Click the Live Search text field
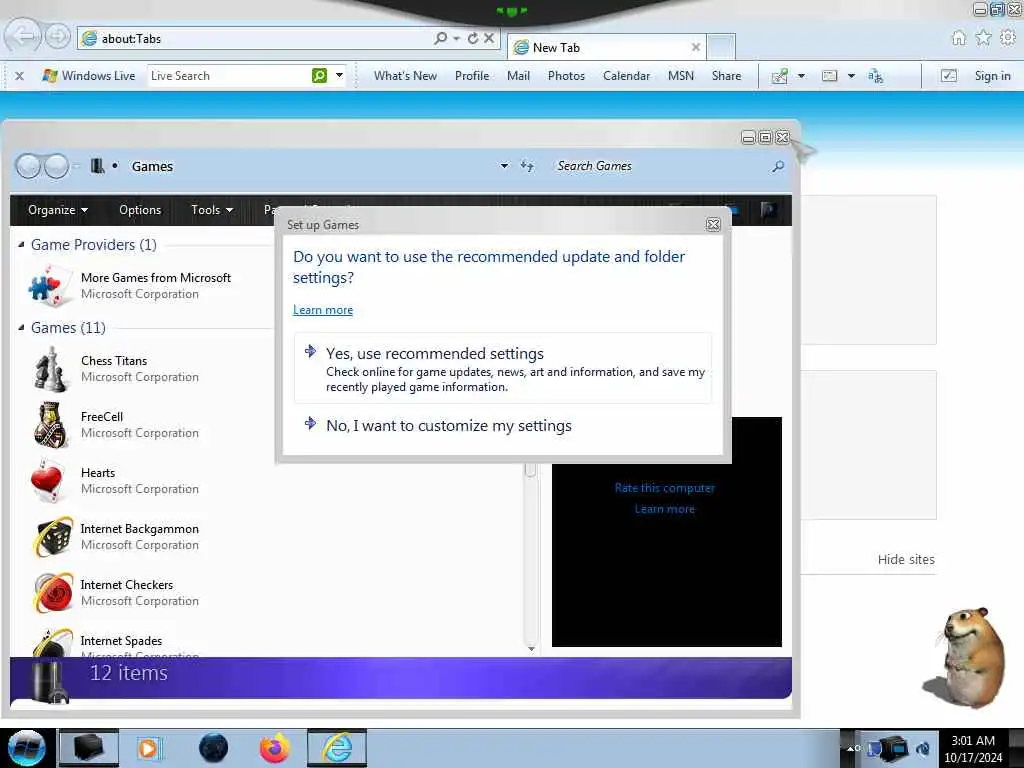This screenshot has height=768, width=1024. coord(229,76)
